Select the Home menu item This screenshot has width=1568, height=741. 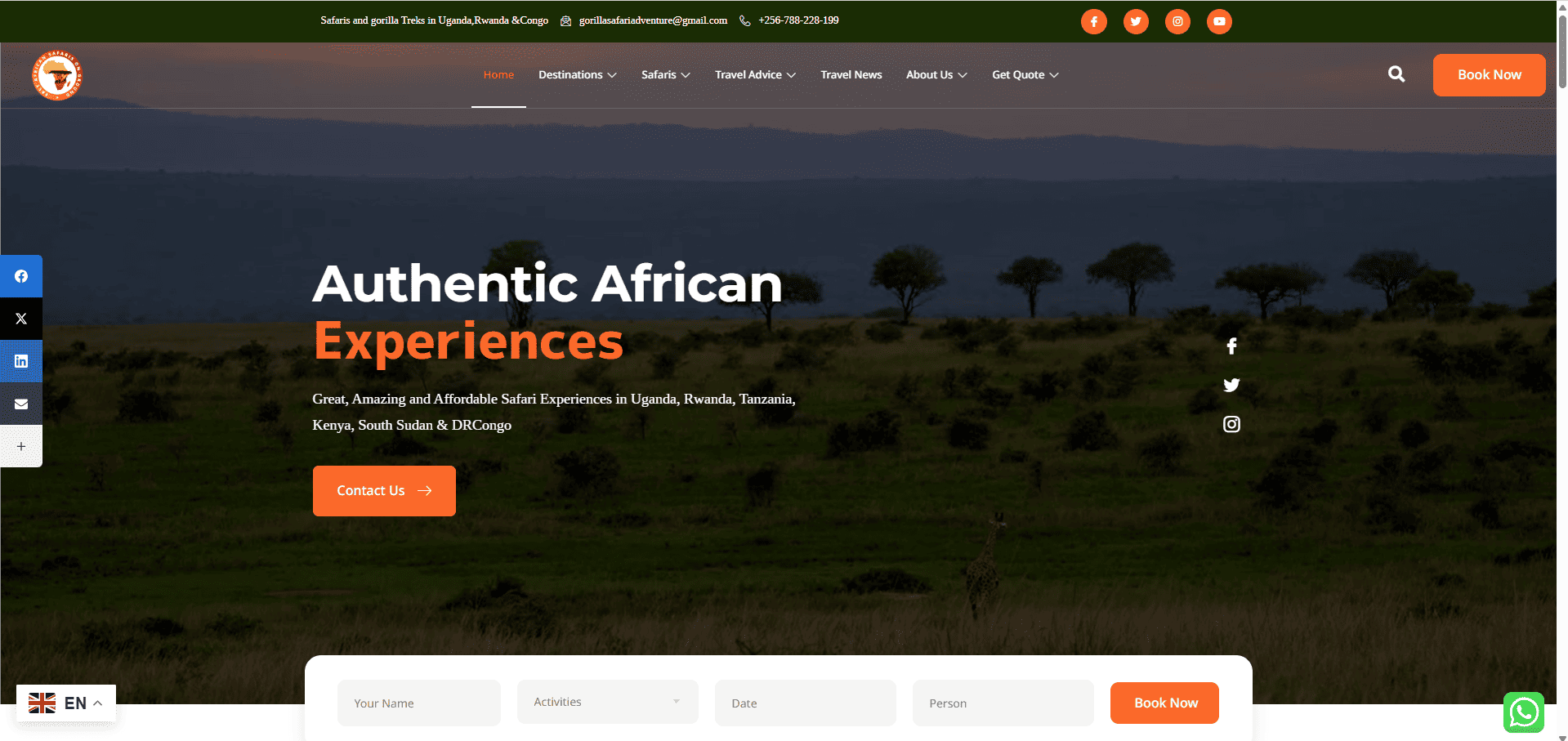coord(498,74)
